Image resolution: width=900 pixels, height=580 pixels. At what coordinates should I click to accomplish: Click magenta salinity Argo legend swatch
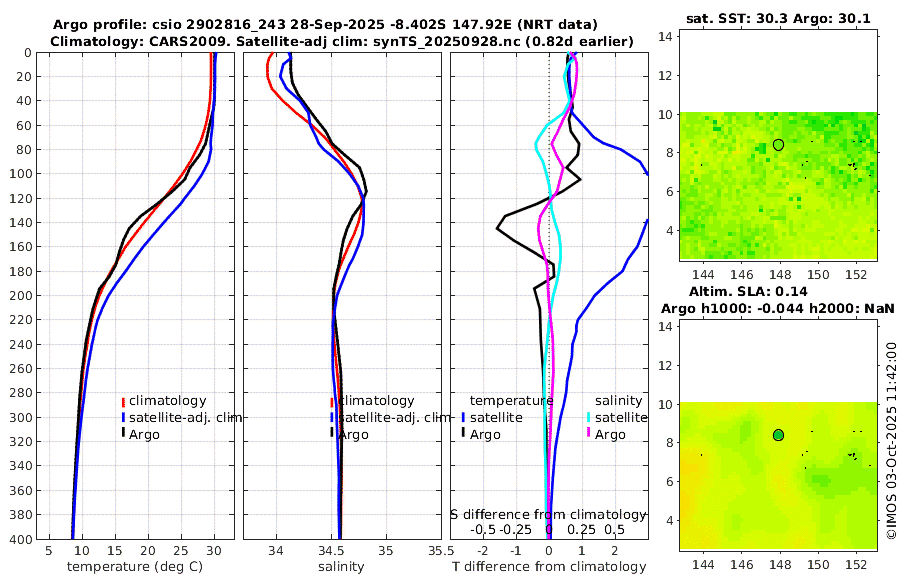coord(588,433)
